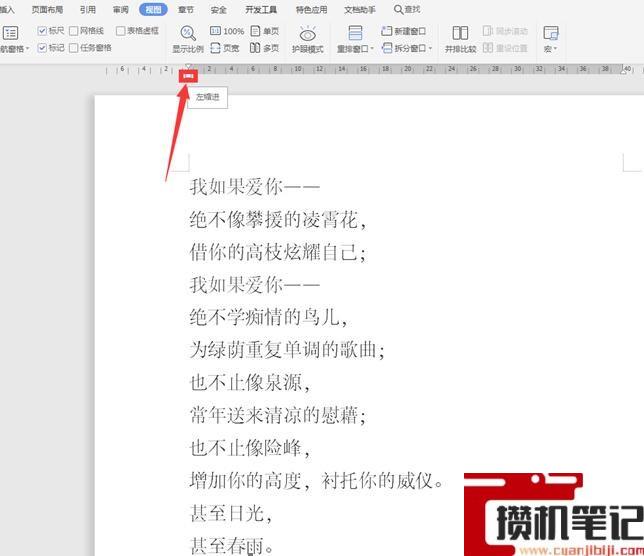Enable the 表格虚框 table gridlines checkbox
Image resolution: width=644 pixels, height=556 pixels.
120,31
